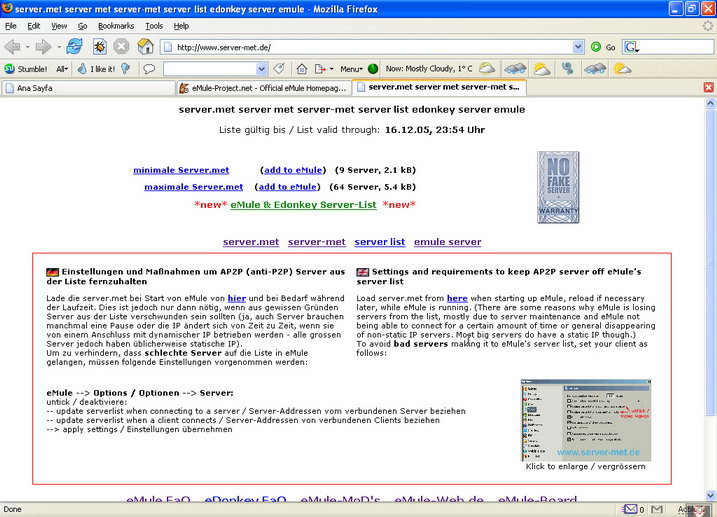Screen dimensions: 717x517
Task: Close the current tab with red X
Action: pyautogui.click(x=708, y=87)
